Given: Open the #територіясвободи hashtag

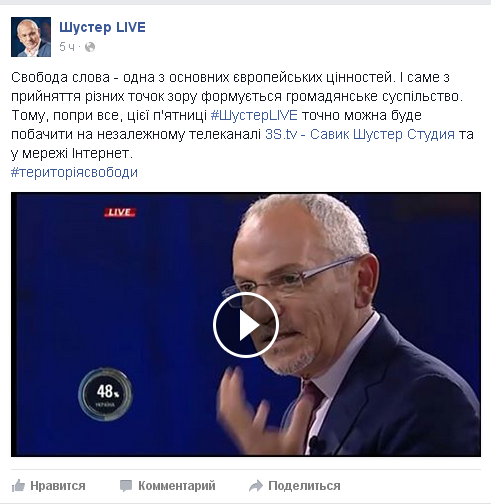Looking at the screenshot, I should [x=74, y=172].
